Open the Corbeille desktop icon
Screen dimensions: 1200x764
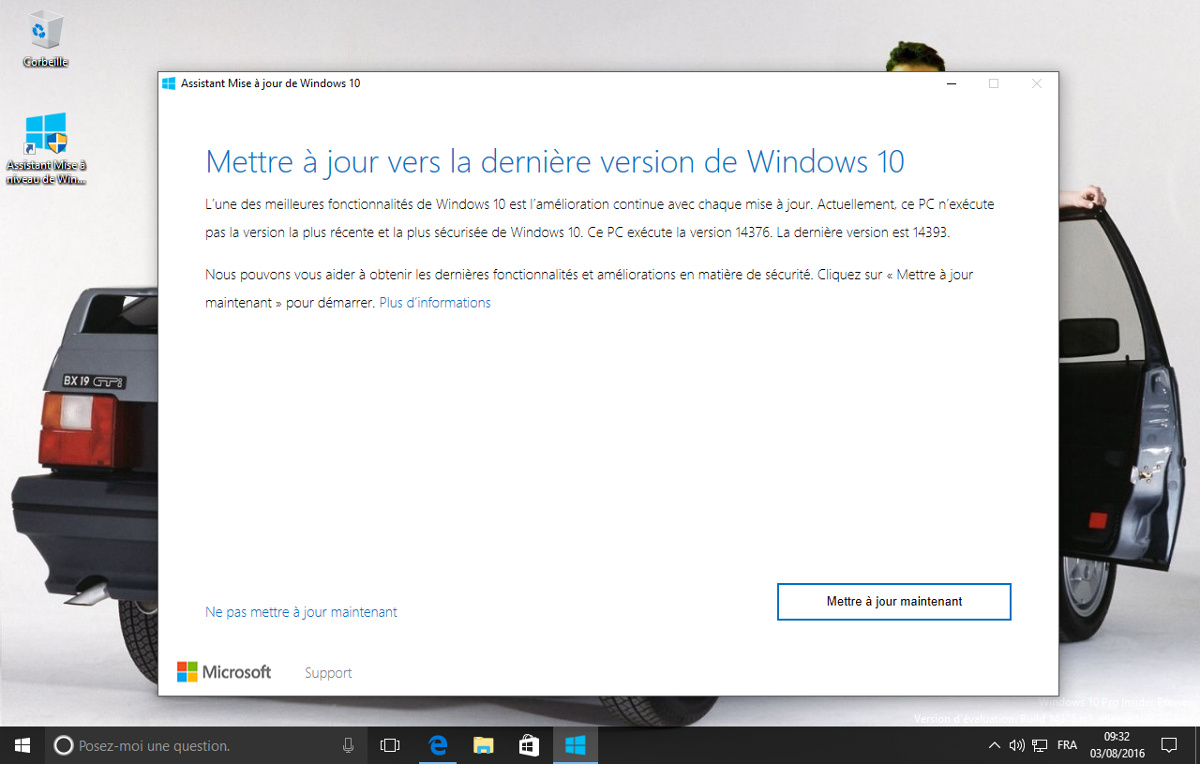pyautogui.click(x=46, y=40)
